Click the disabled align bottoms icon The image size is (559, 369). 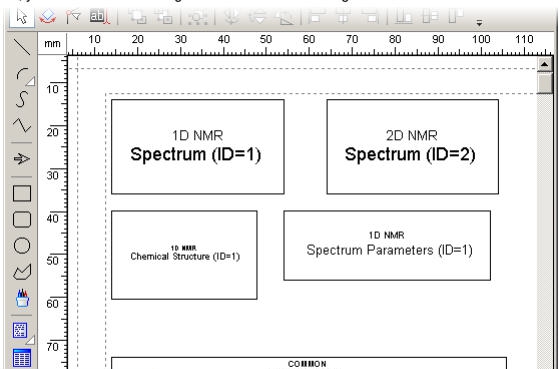(x=404, y=16)
